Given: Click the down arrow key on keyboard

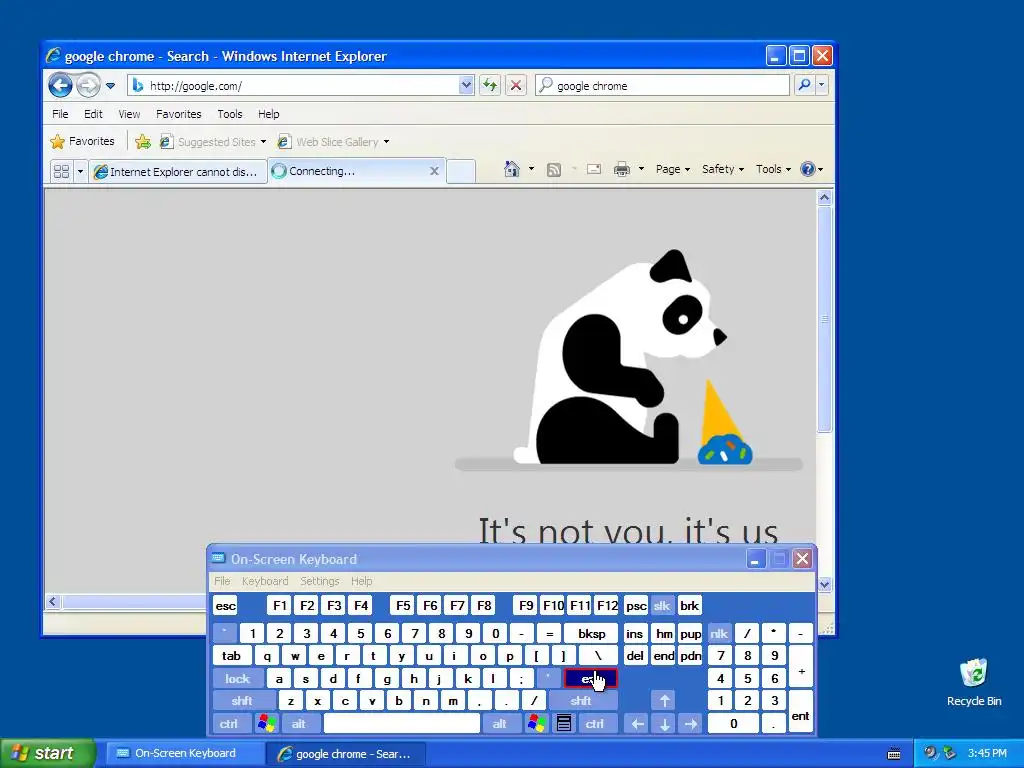Looking at the screenshot, I should pyautogui.click(x=664, y=724).
